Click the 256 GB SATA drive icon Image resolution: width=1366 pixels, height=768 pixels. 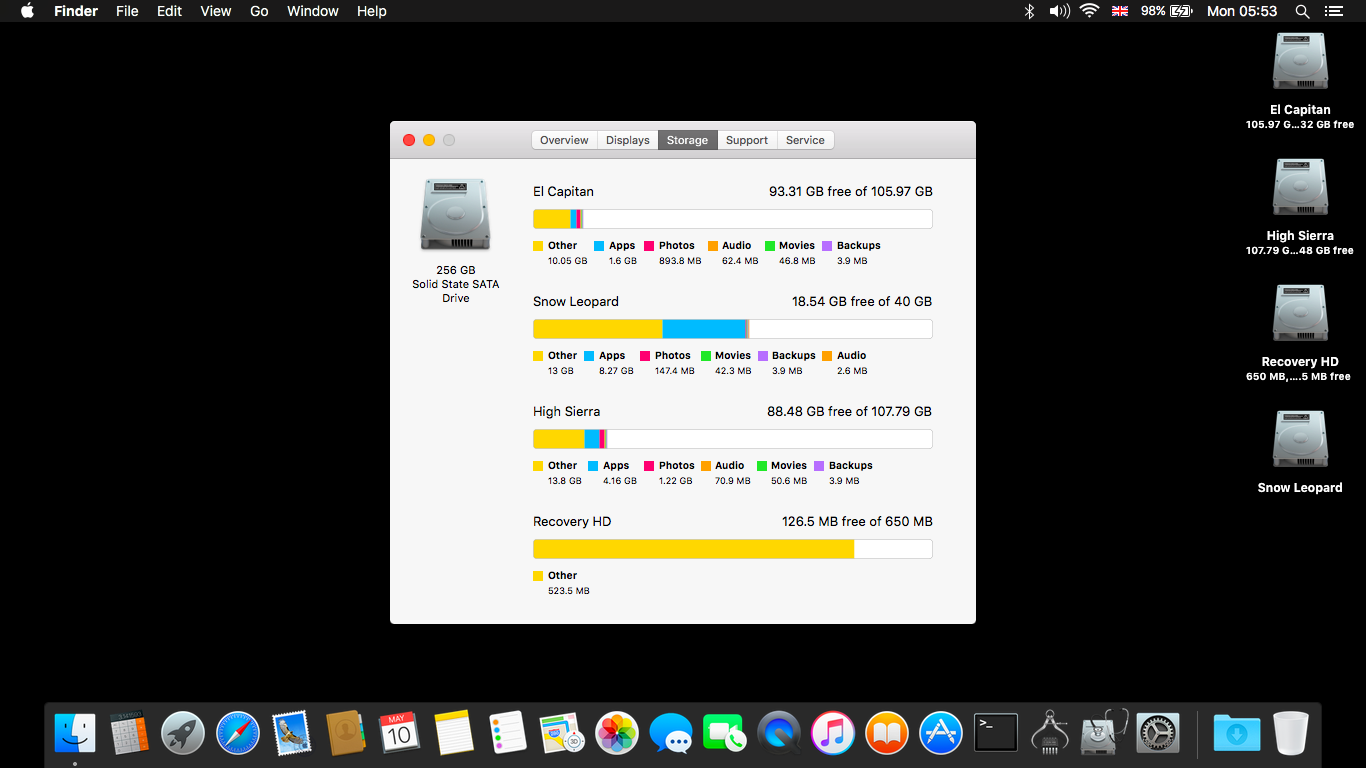tap(455, 214)
